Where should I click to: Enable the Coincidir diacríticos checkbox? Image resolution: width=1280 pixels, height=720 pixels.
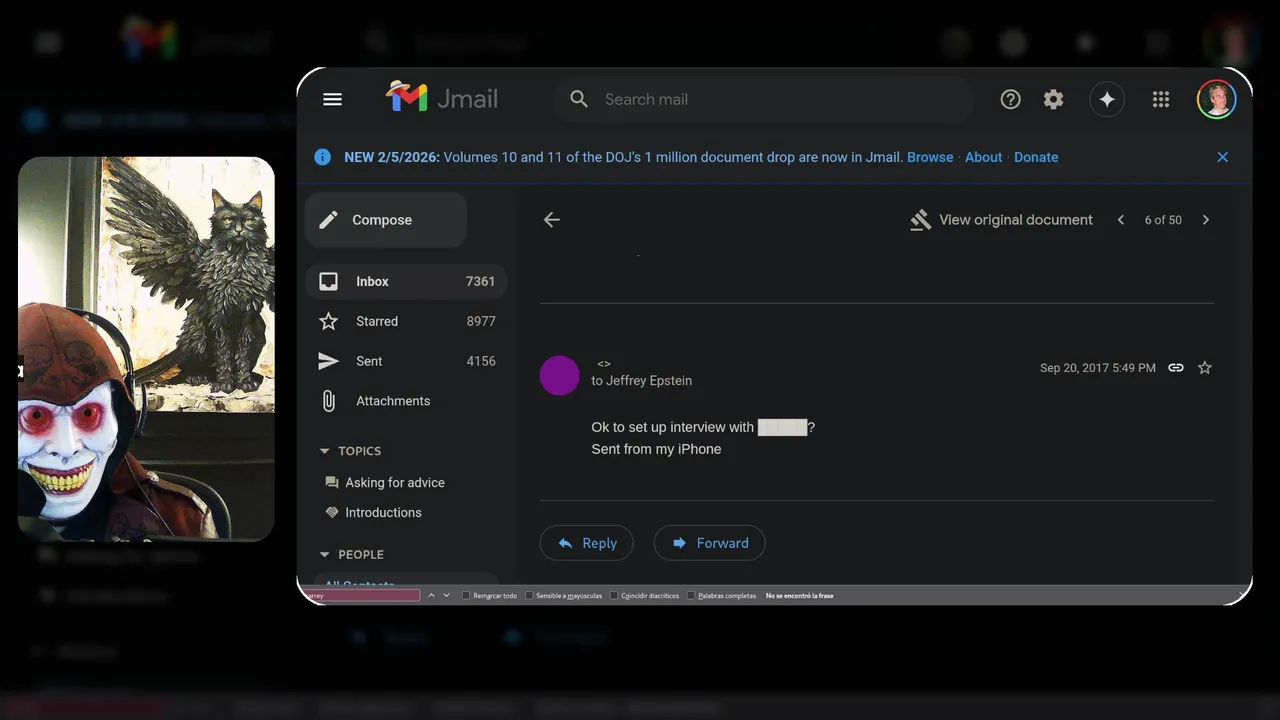click(614, 595)
